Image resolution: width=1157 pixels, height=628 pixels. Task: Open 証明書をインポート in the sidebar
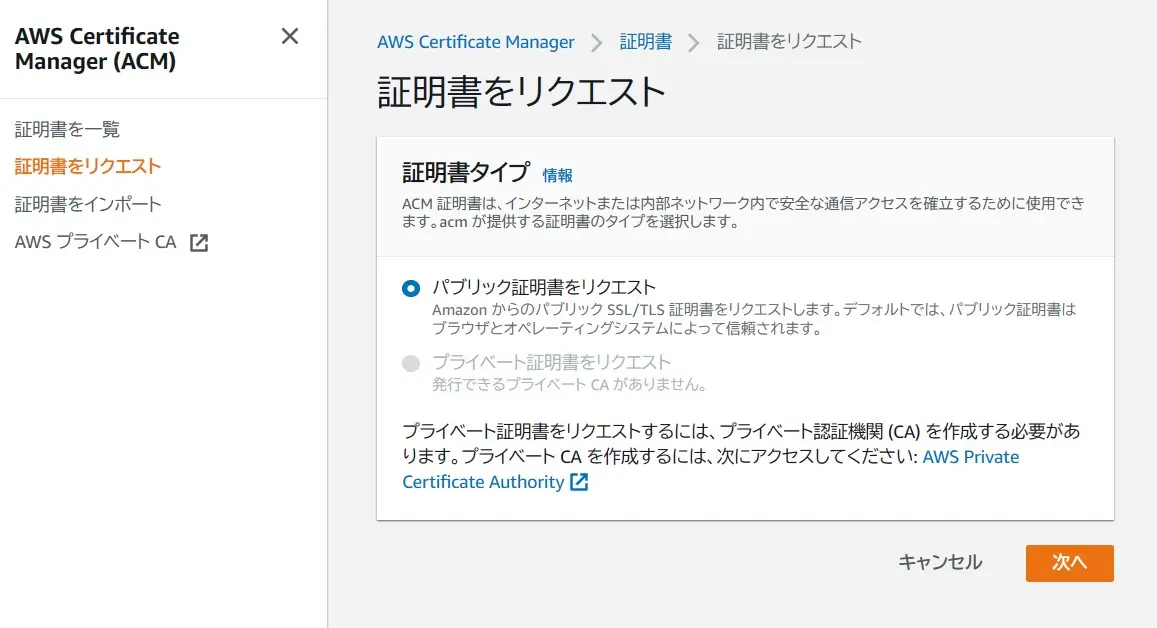tap(88, 204)
